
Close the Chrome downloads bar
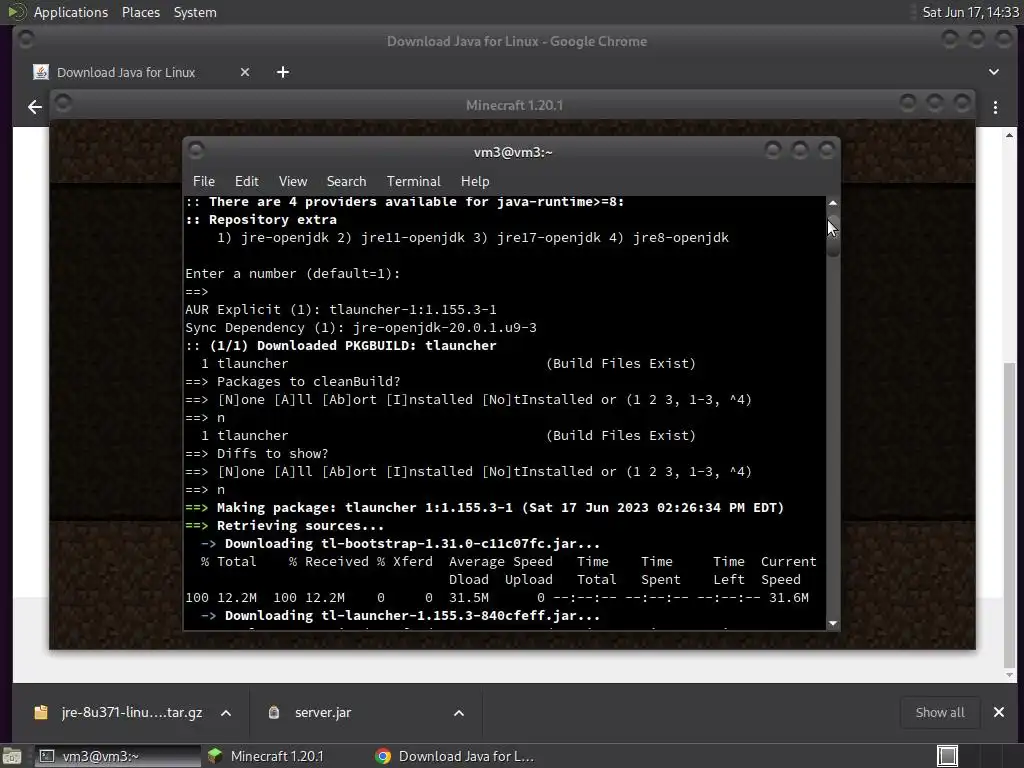[999, 712]
